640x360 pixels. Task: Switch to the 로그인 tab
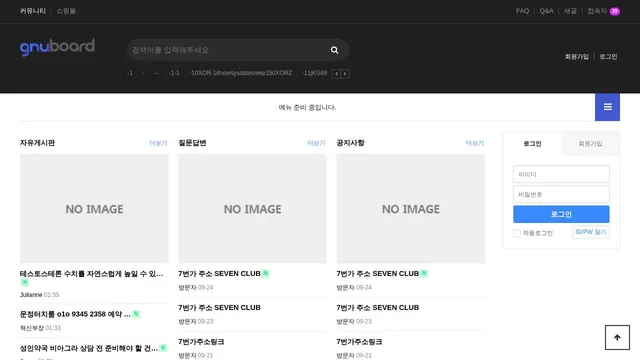point(532,144)
